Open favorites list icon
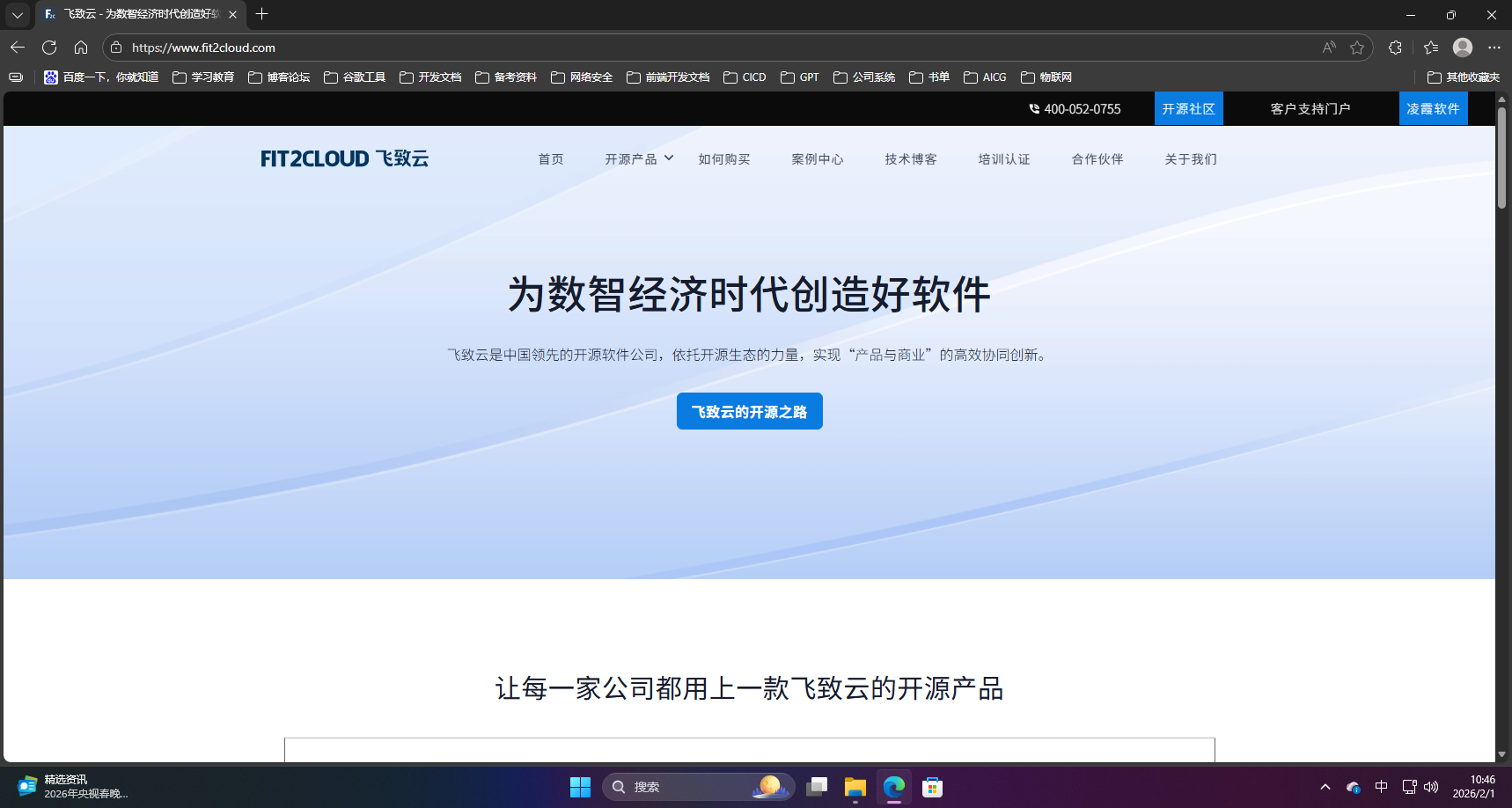This screenshot has width=1512, height=808. [1431, 48]
